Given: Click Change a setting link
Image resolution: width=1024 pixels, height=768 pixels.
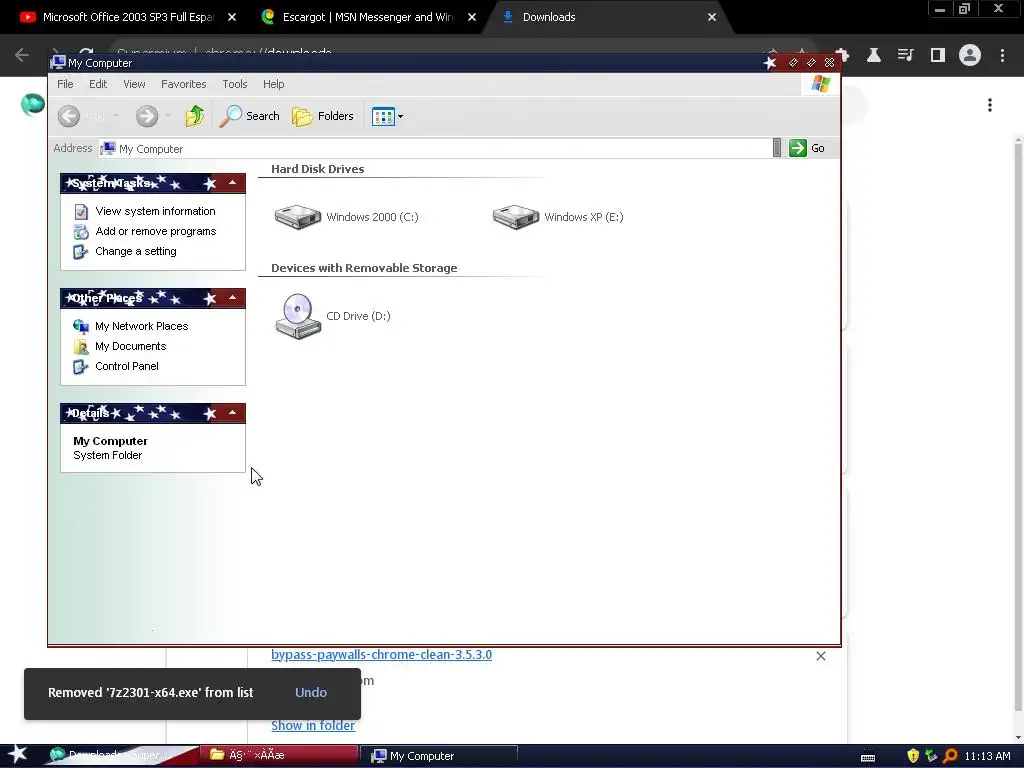Looking at the screenshot, I should click(x=136, y=251).
